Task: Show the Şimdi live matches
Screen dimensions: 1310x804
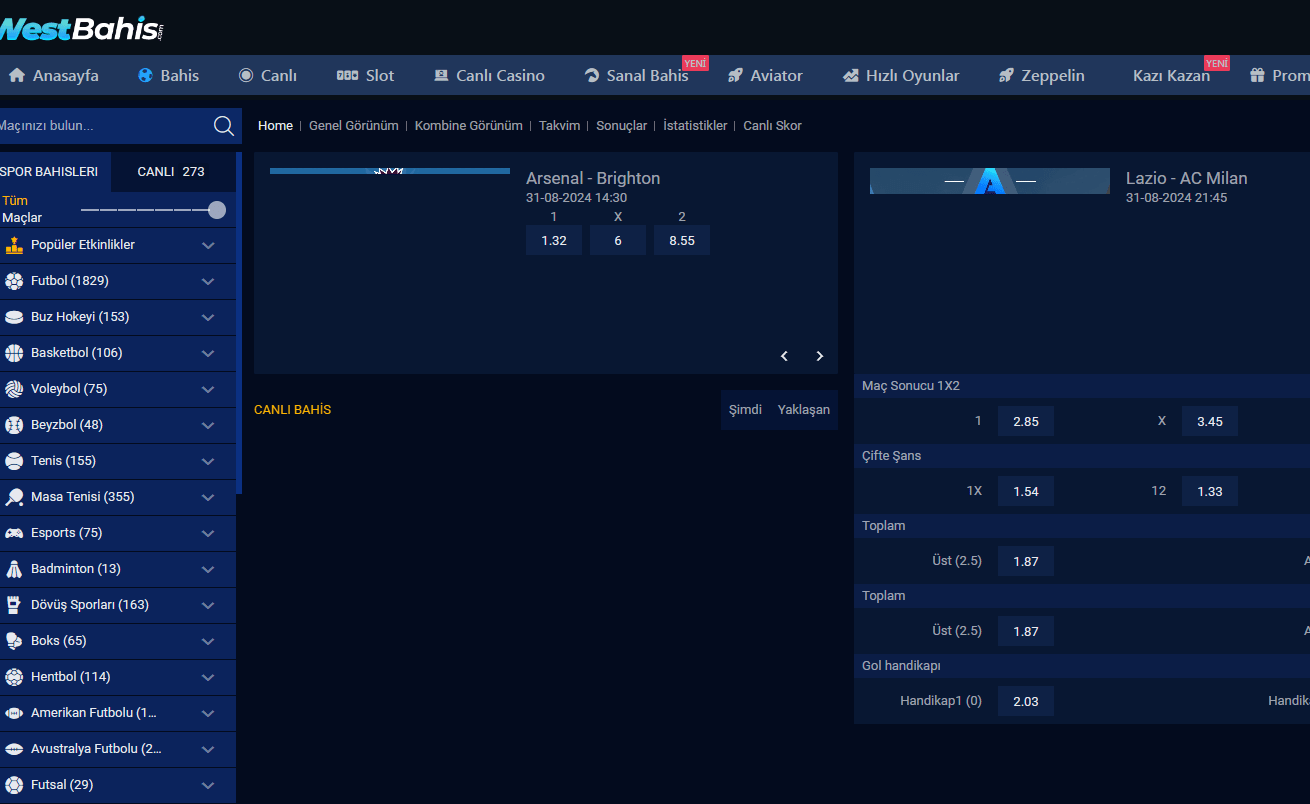Action: (745, 410)
